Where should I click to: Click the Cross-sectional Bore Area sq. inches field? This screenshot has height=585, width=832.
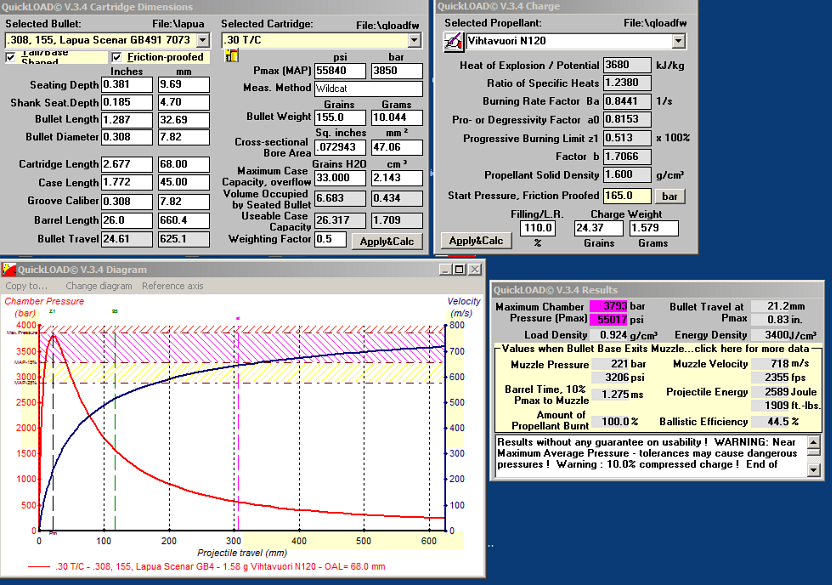340,148
